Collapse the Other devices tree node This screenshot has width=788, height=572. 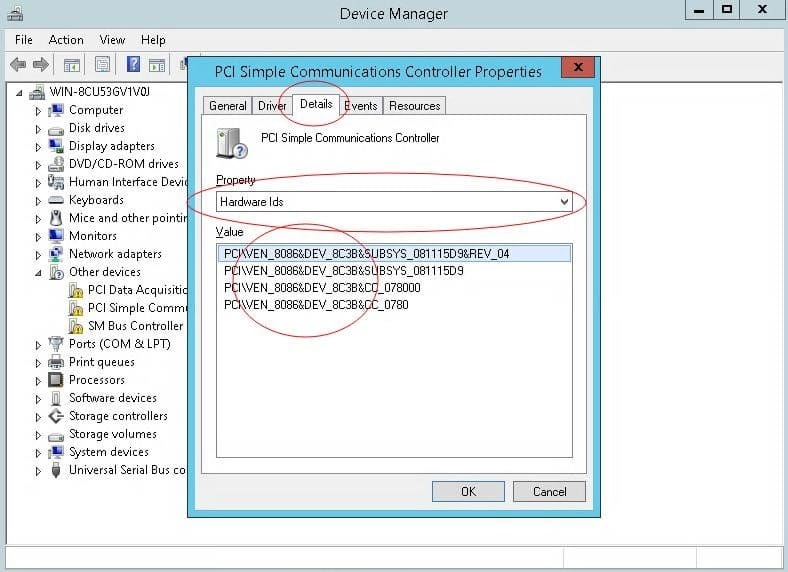(38, 272)
